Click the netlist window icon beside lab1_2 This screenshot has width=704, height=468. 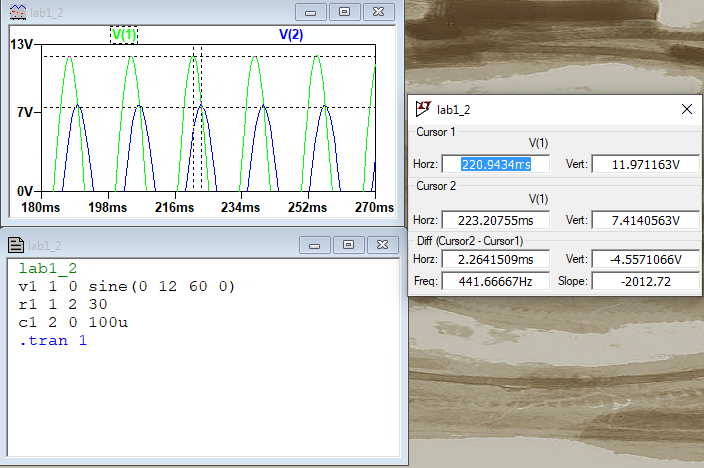click(x=16, y=244)
